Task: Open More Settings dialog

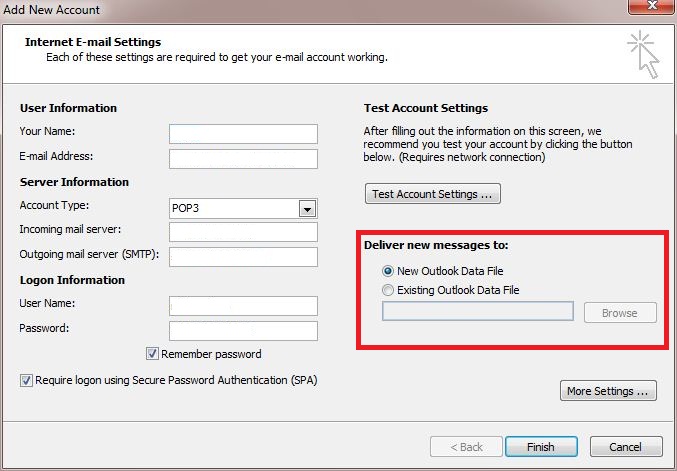Action: pos(610,391)
